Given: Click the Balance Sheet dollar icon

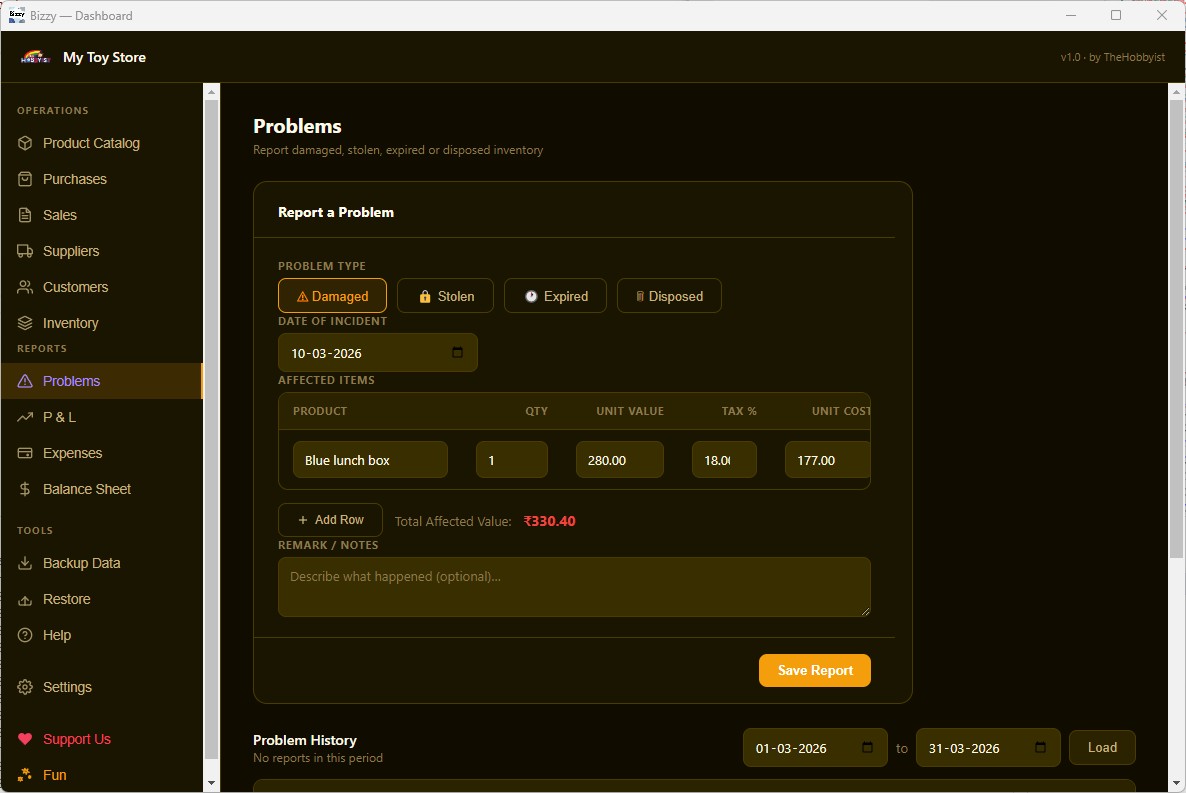Looking at the screenshot, I should [25, 489].
